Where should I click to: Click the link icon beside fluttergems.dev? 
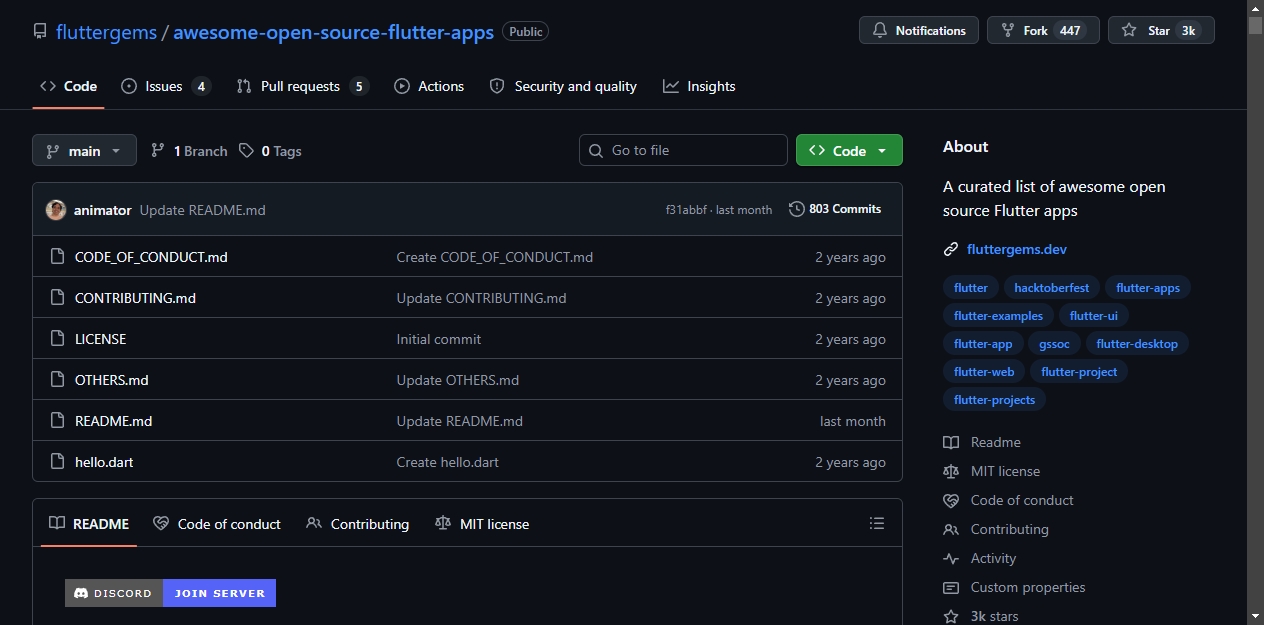click(951, 249)
